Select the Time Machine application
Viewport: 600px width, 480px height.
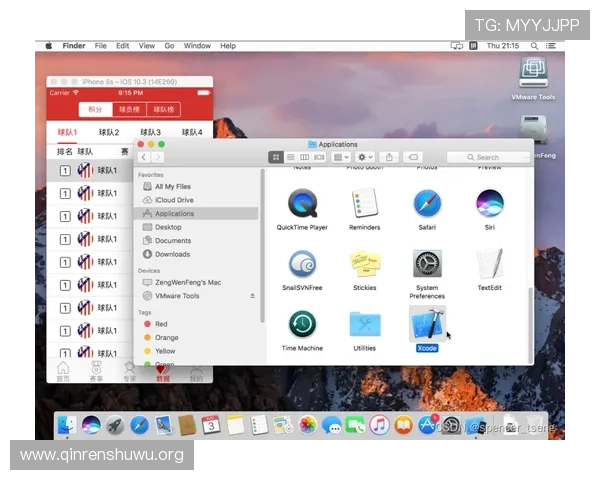click(302, 324)
